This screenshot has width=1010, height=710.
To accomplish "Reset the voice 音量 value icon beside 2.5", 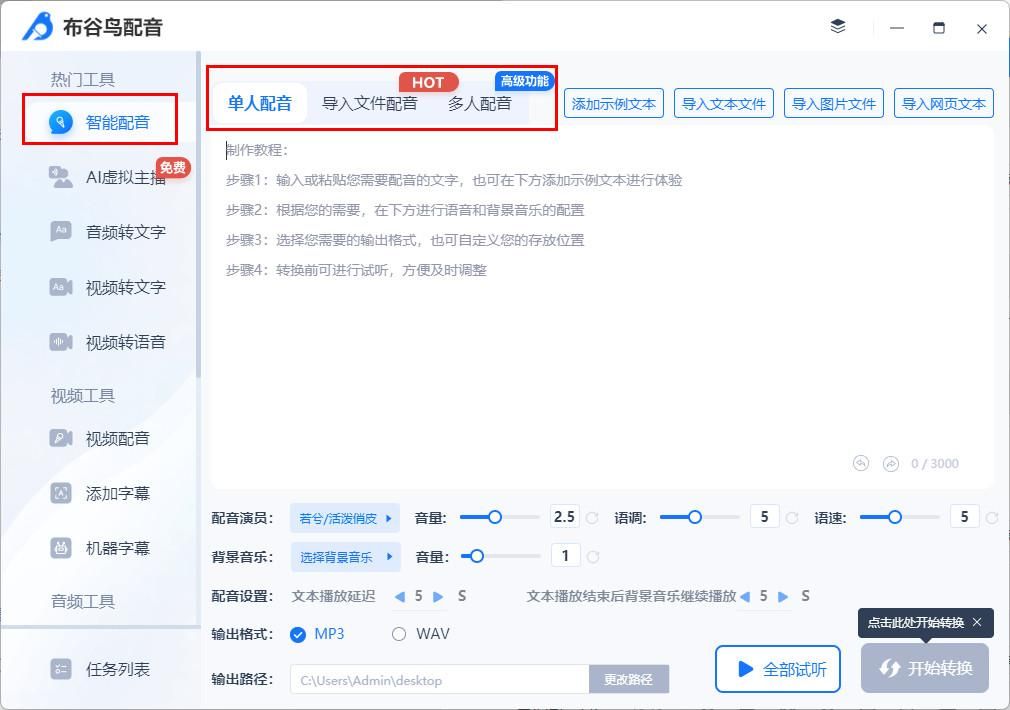I will (x=592, y=517).
